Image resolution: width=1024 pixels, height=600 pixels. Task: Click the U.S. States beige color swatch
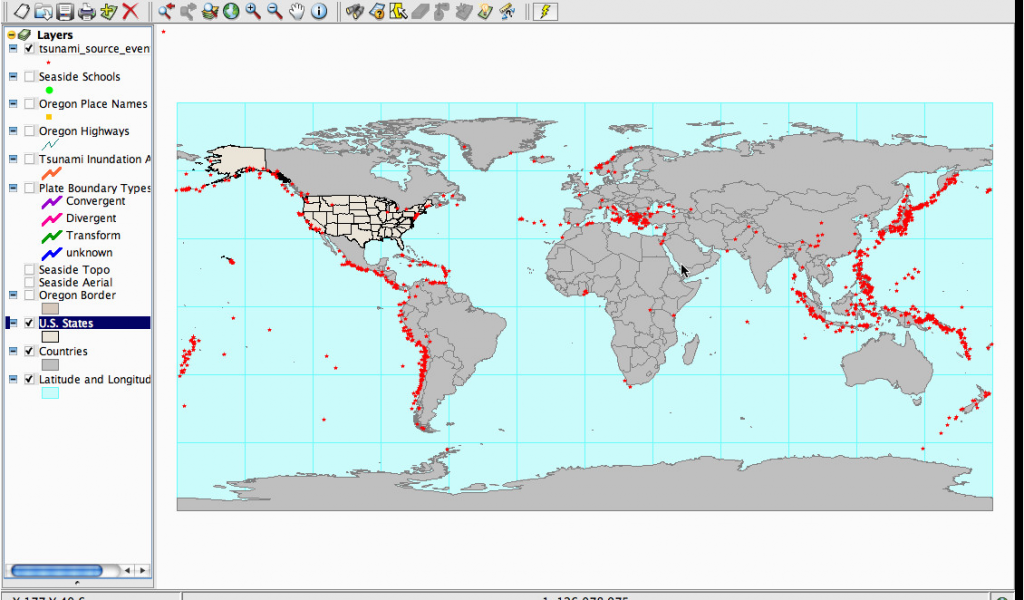[50, 337]
